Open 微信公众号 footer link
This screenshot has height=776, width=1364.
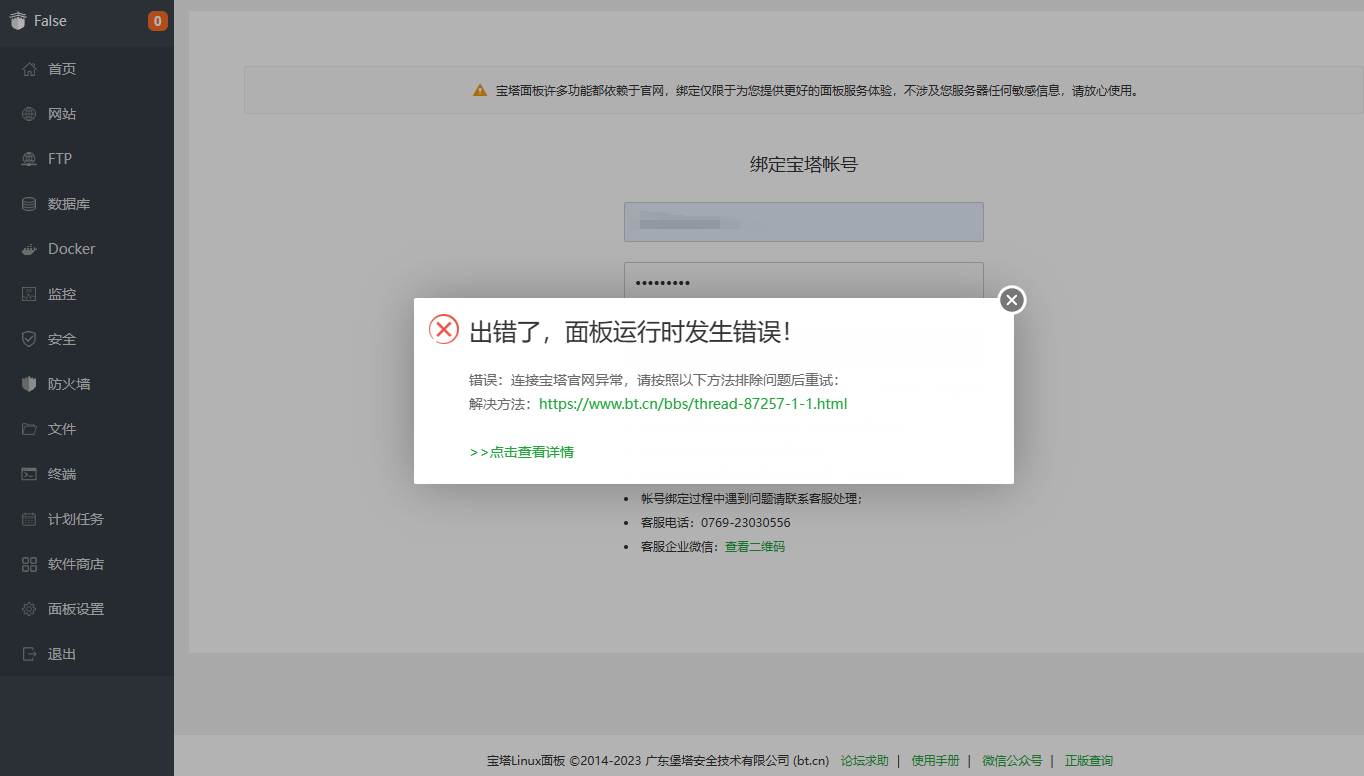coord(1012,761)
